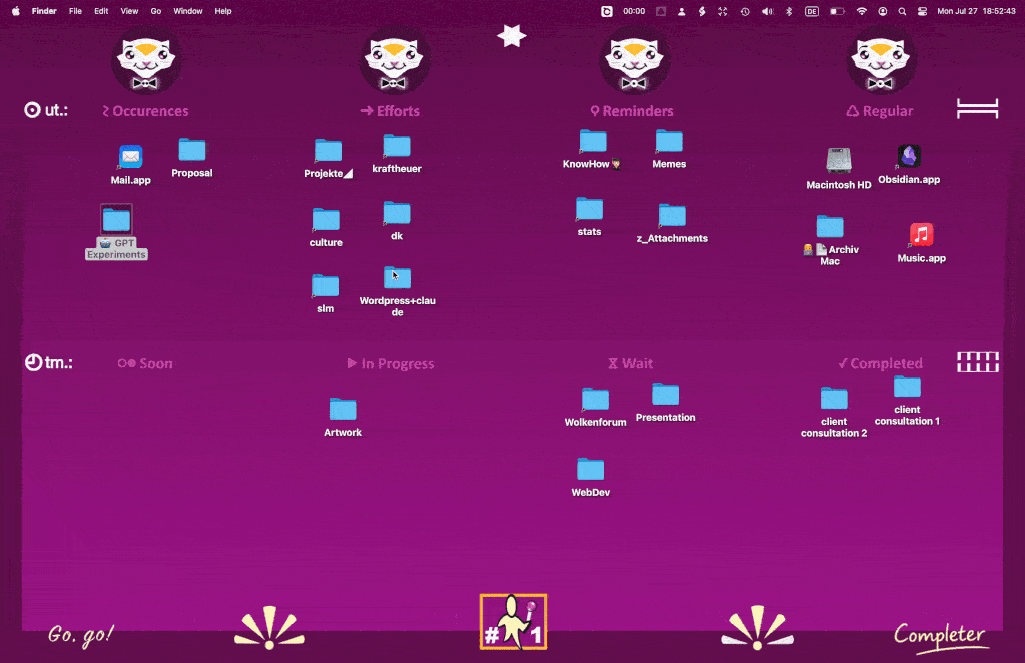Open Spotlight search in the menu bar

pos(902,11)
